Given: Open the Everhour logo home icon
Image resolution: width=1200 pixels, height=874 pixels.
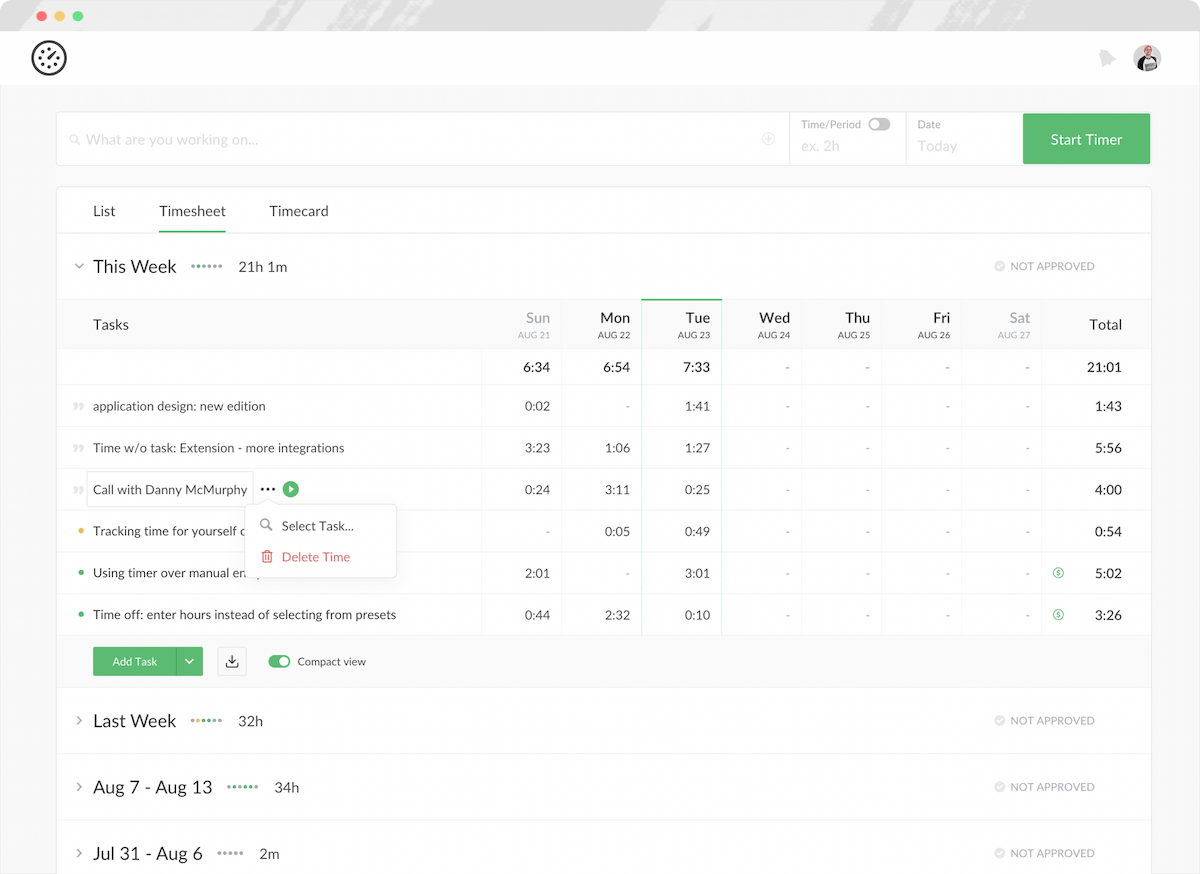Looking at the screenshot, I should [x=49, y=58].
